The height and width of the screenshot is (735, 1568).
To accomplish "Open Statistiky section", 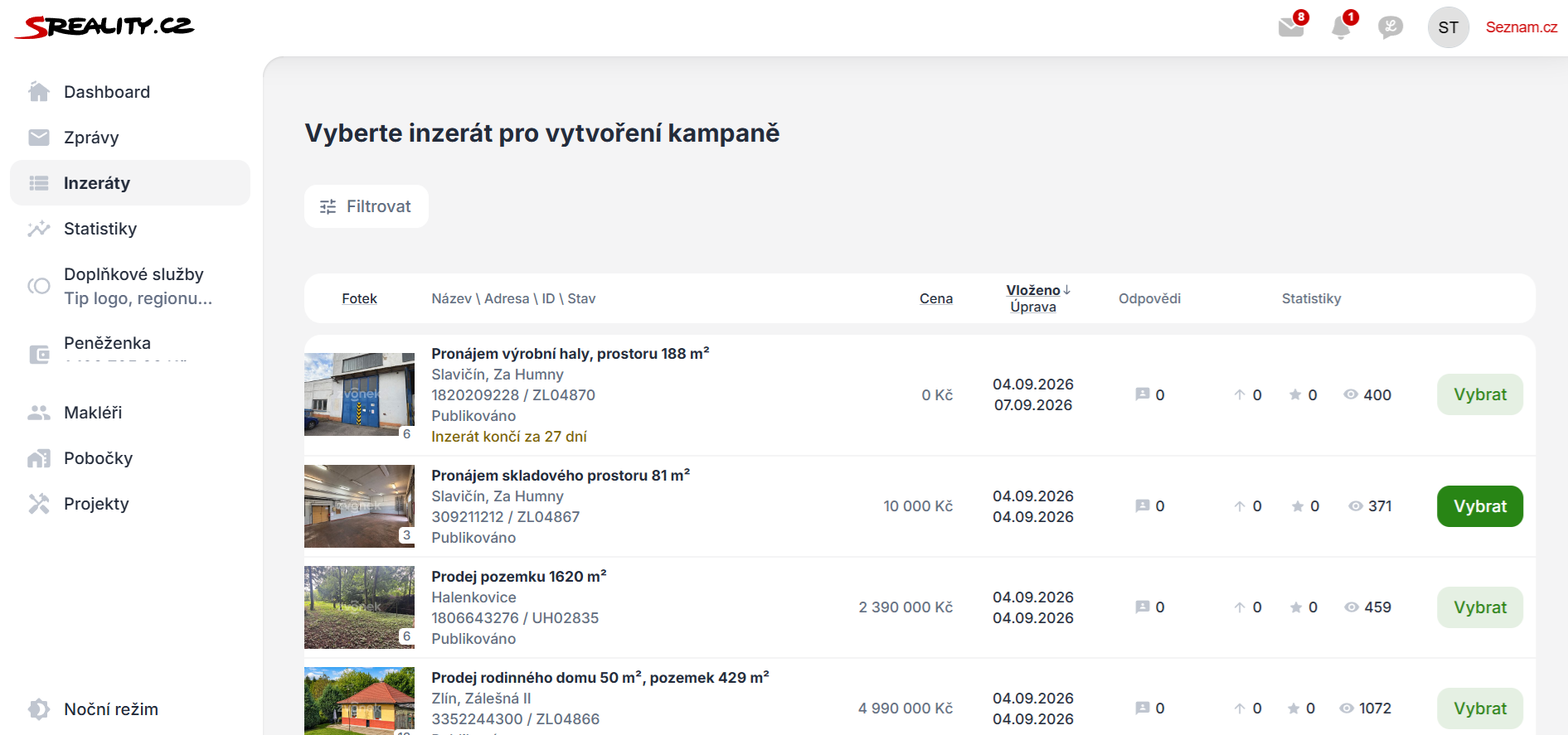I will (x=130, y=229).
